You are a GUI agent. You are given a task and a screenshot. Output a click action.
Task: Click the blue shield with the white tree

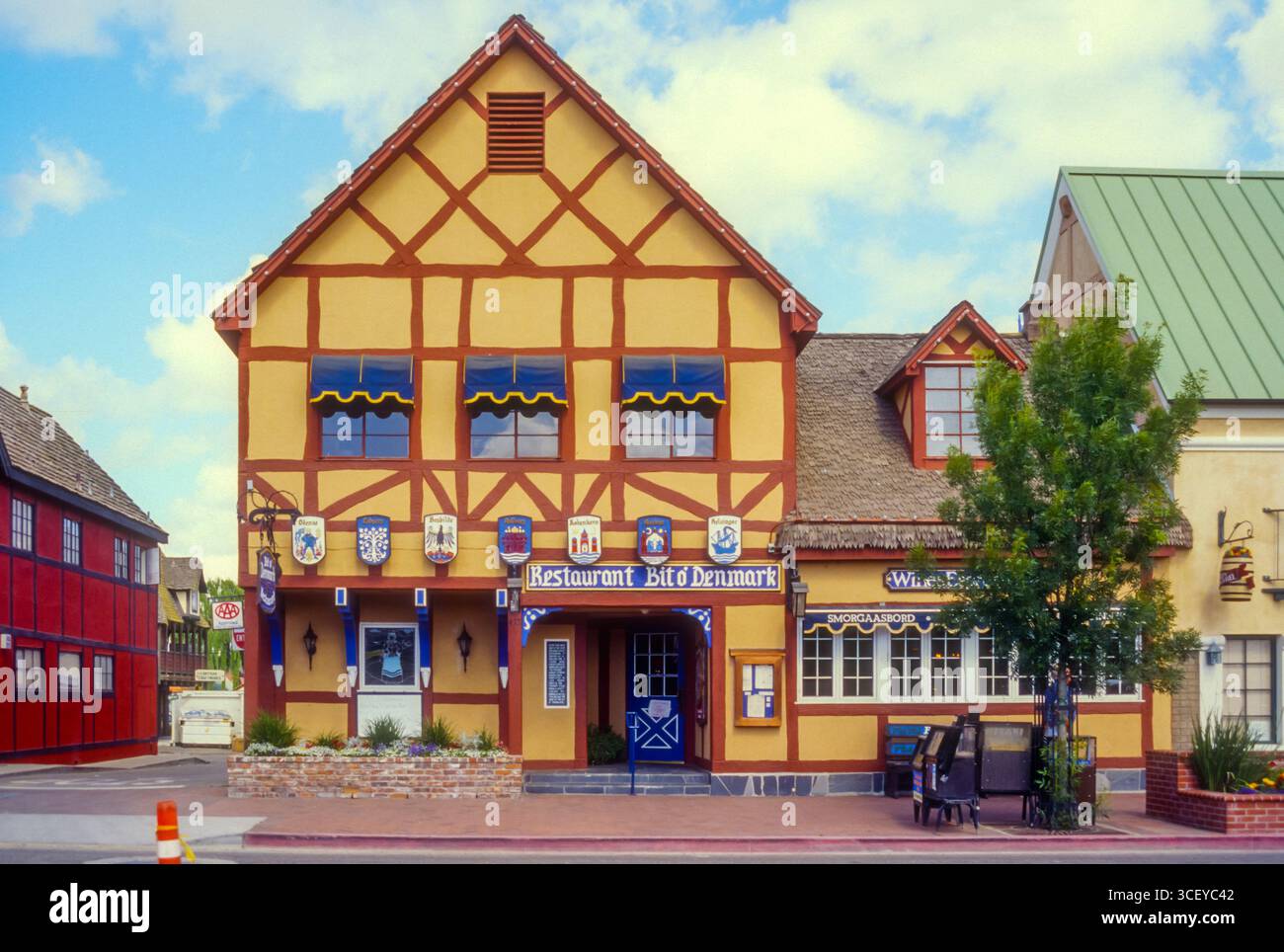[372, 539]
